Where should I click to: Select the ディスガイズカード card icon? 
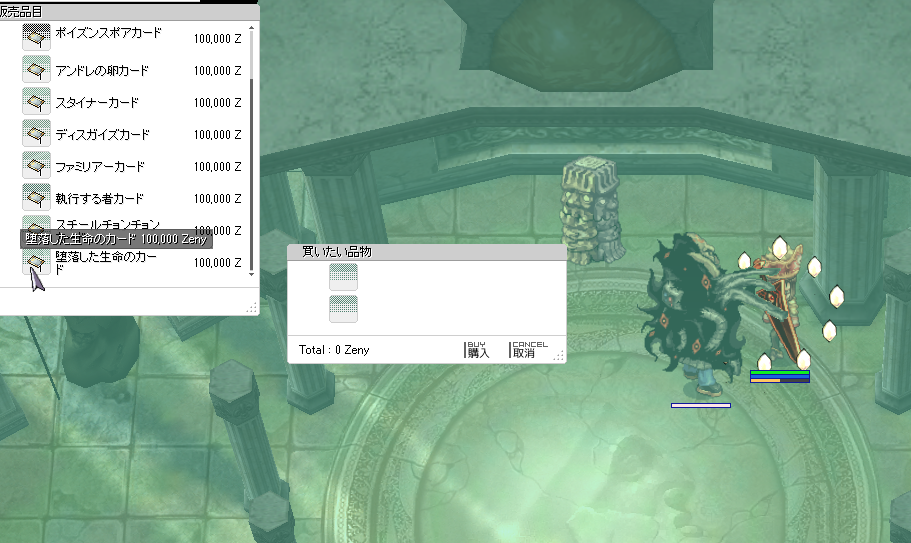36,133
